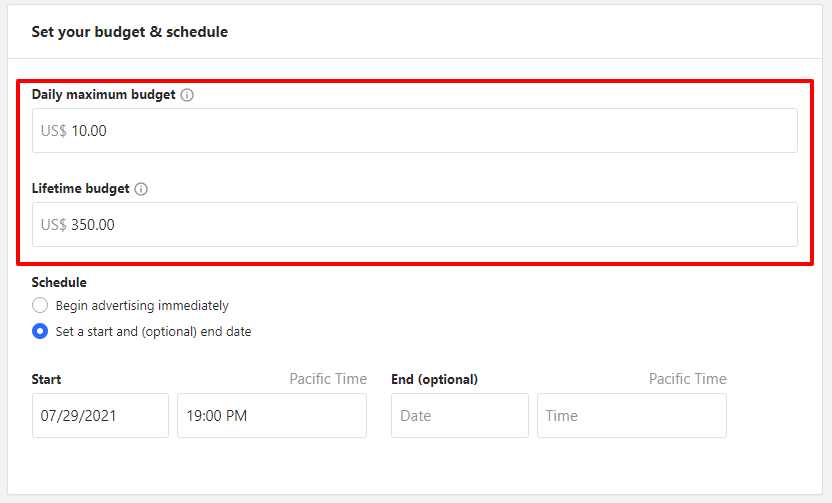Click the Schedule section label

click(x=59, y=283)
